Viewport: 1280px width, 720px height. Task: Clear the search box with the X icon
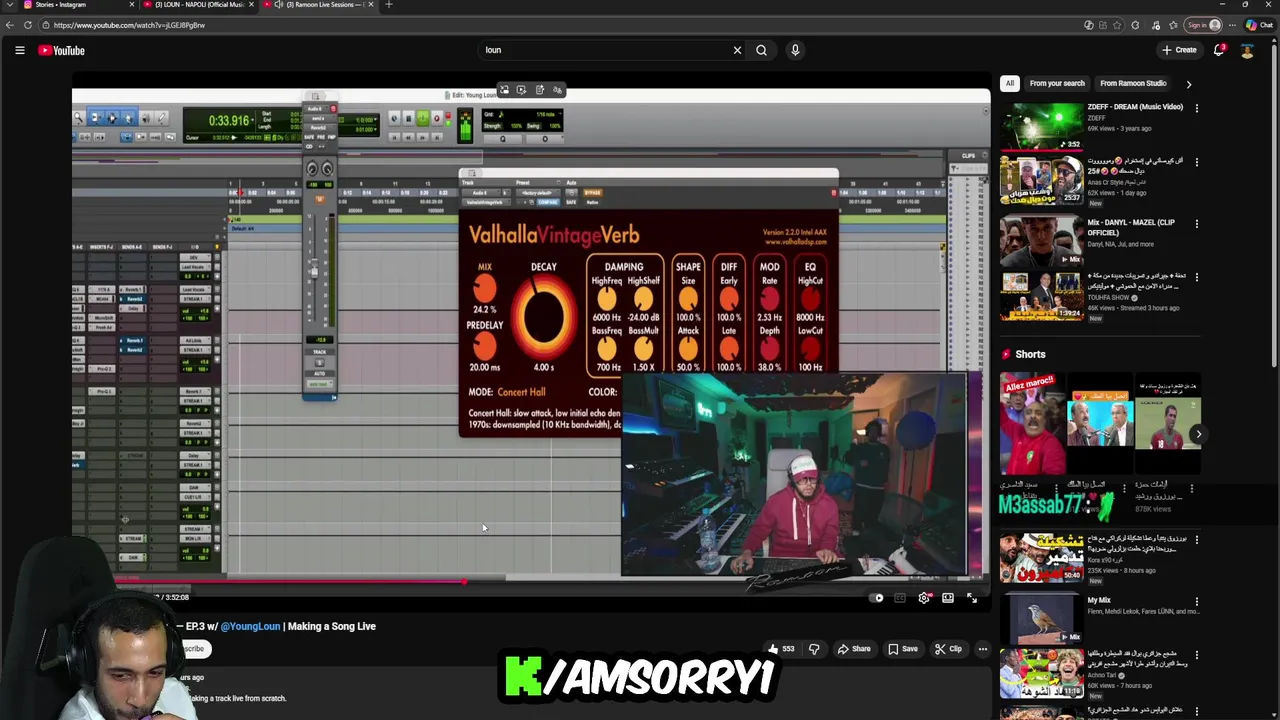click(x=737, y=50)
